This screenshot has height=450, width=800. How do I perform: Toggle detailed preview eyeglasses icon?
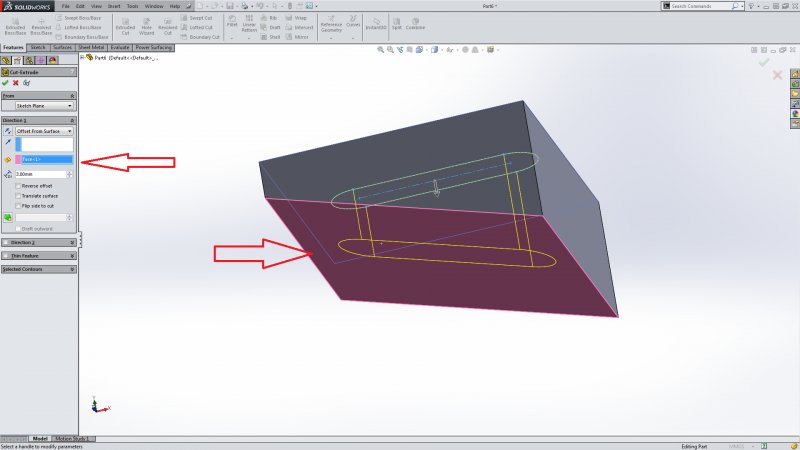27,83
